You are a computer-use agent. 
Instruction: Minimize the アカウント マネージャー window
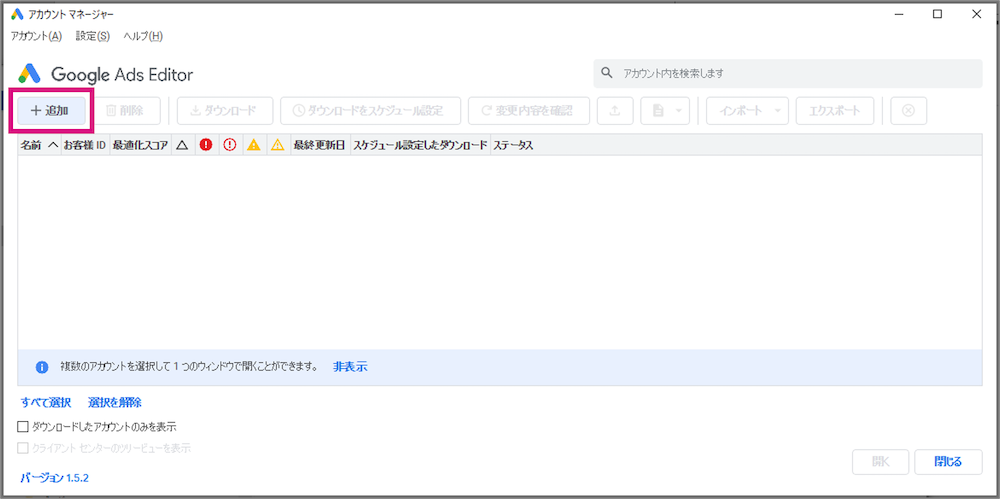click(x=899, y=14)
